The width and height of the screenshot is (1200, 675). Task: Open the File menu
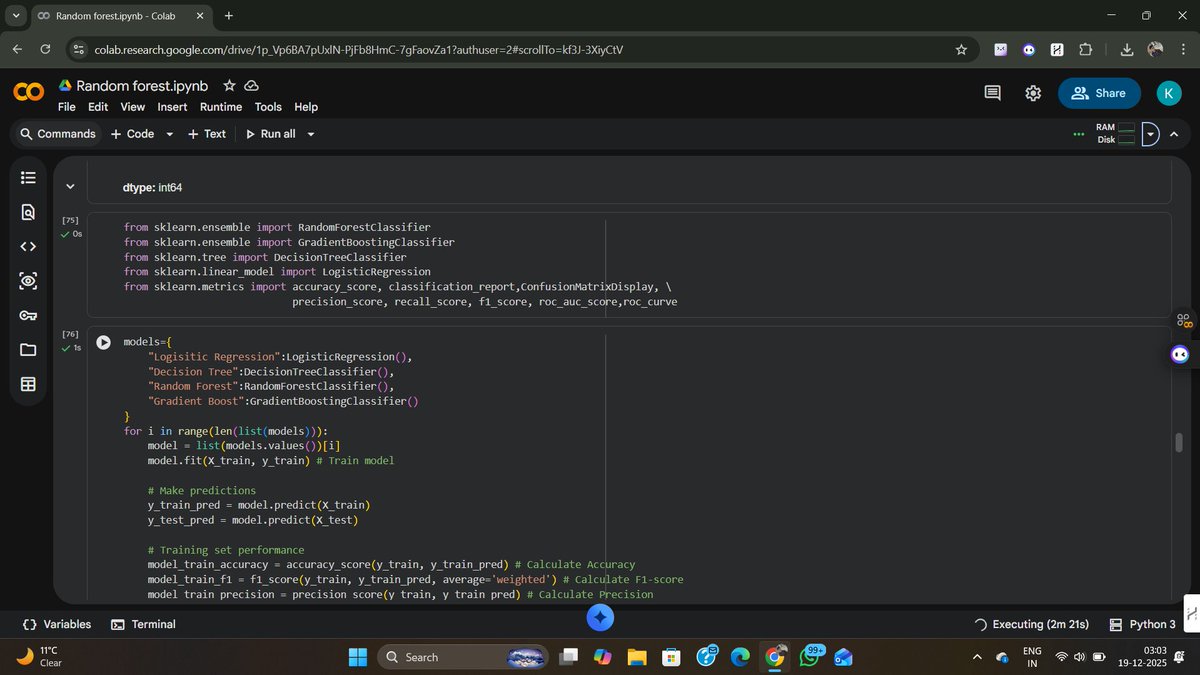tap(67, 107)
